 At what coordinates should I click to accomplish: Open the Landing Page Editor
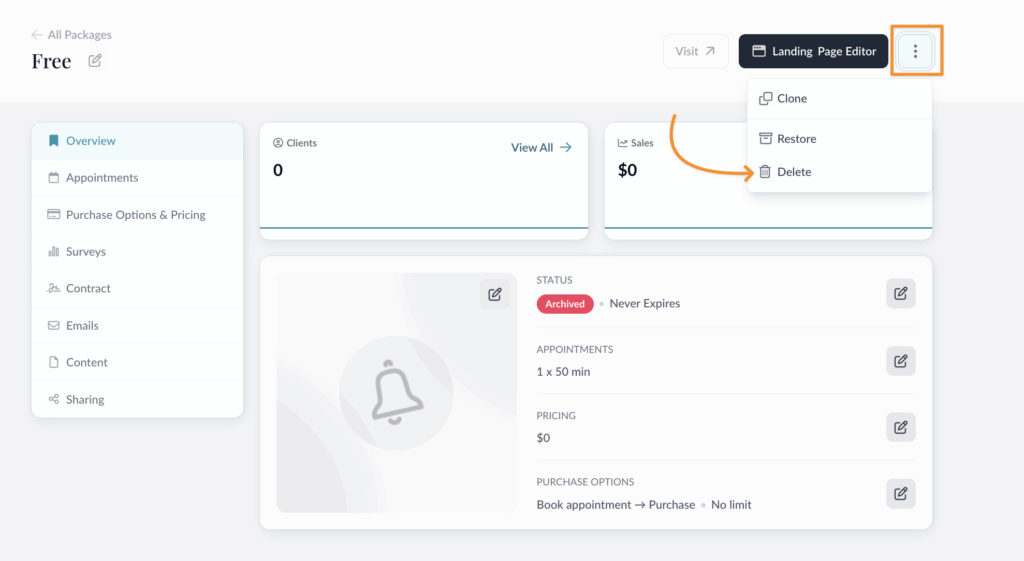(813, 51)
